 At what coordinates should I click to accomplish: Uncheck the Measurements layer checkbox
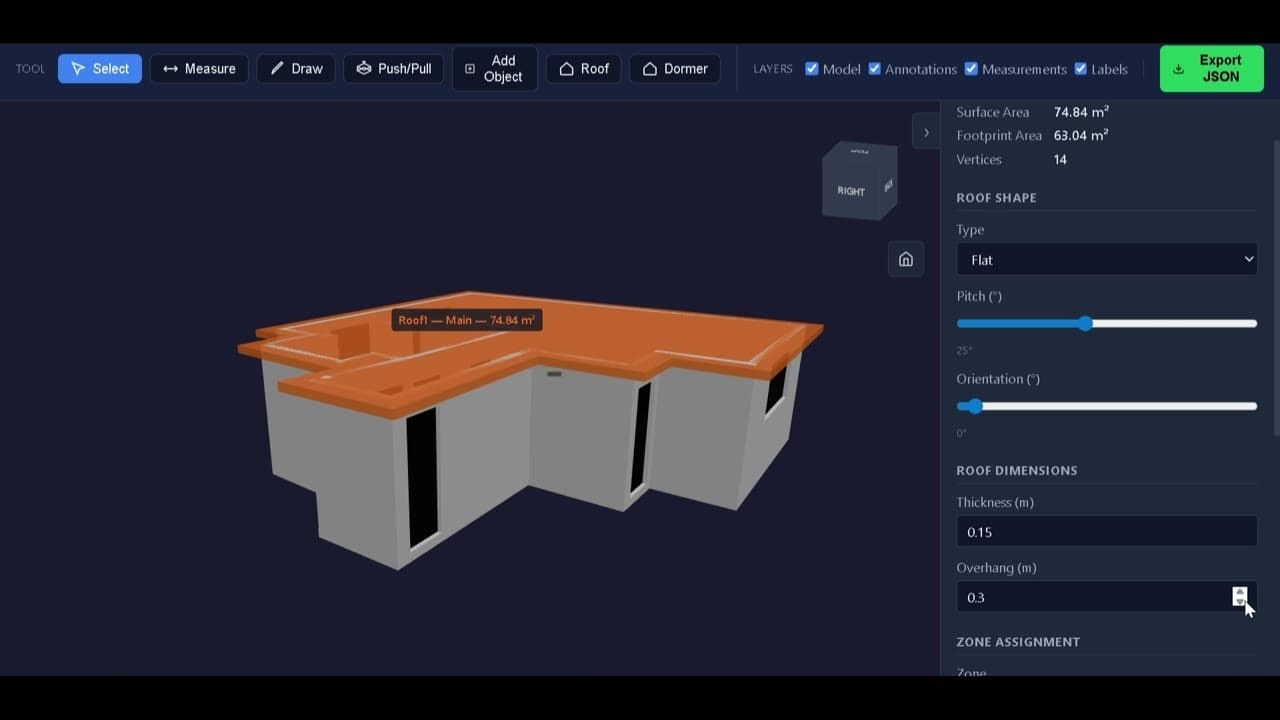pos(971,68)
